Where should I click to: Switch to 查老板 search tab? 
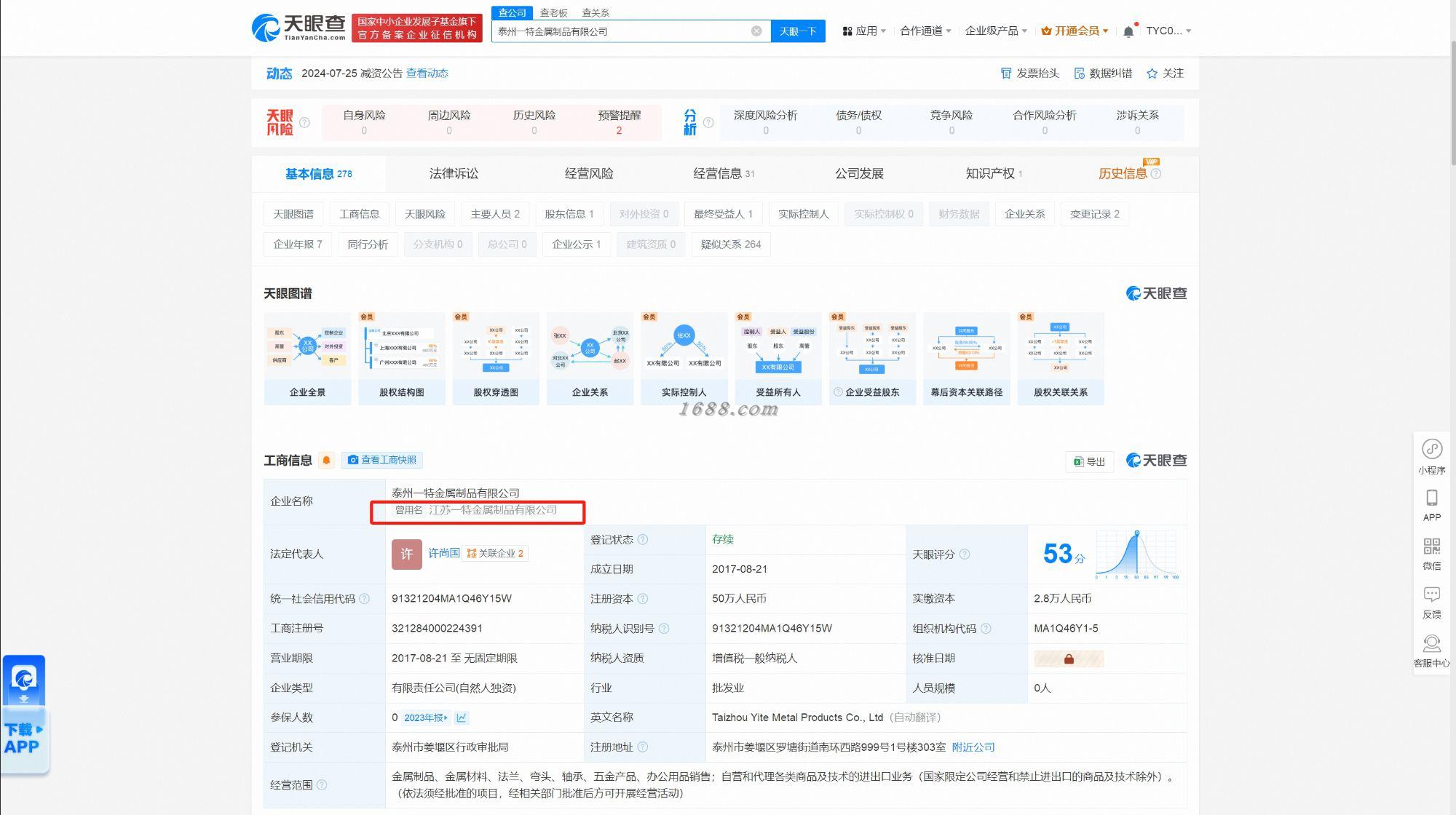[553, 12]
